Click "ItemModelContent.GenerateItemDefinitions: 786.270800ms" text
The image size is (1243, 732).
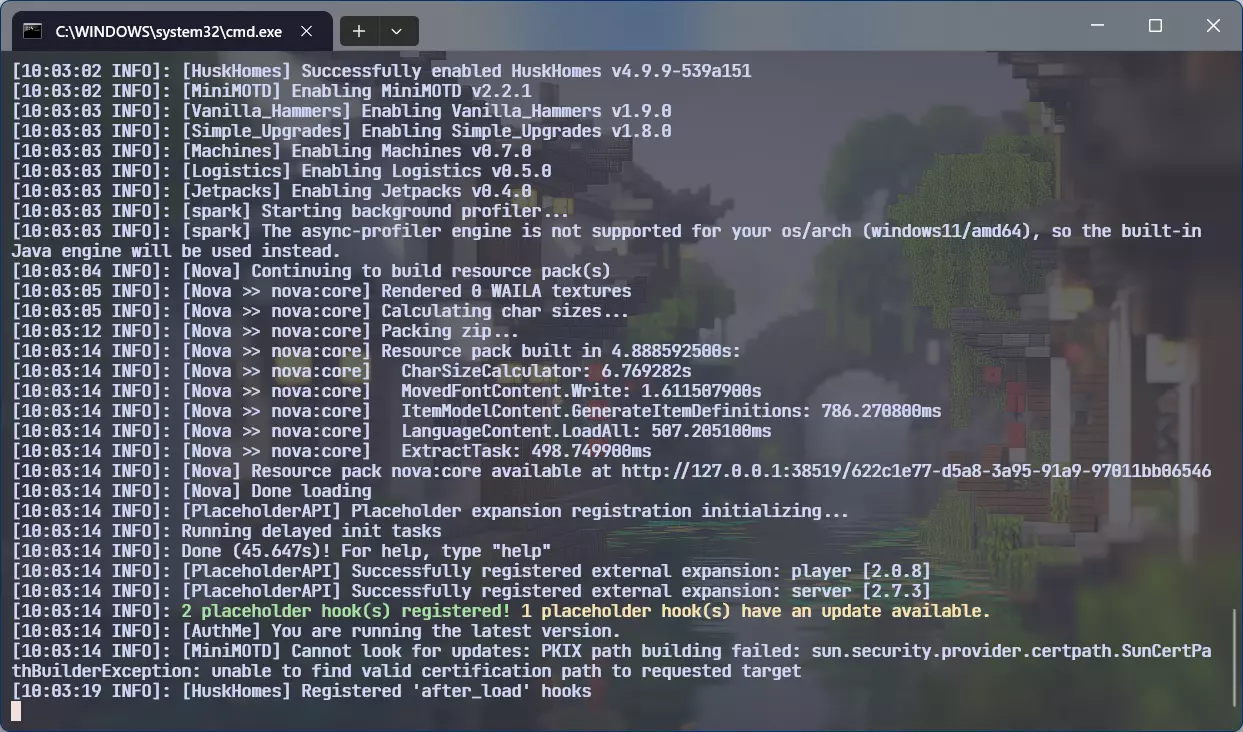(671, 411)
